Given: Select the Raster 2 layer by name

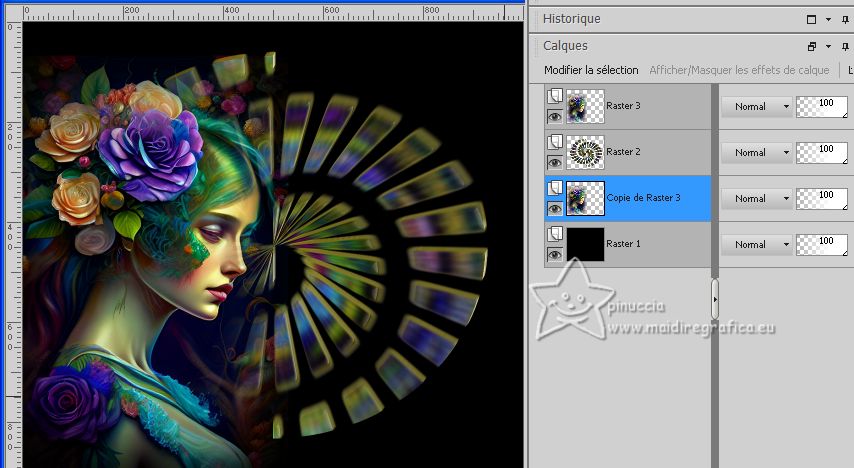Looking at the screenshot, I should point(623,152).
